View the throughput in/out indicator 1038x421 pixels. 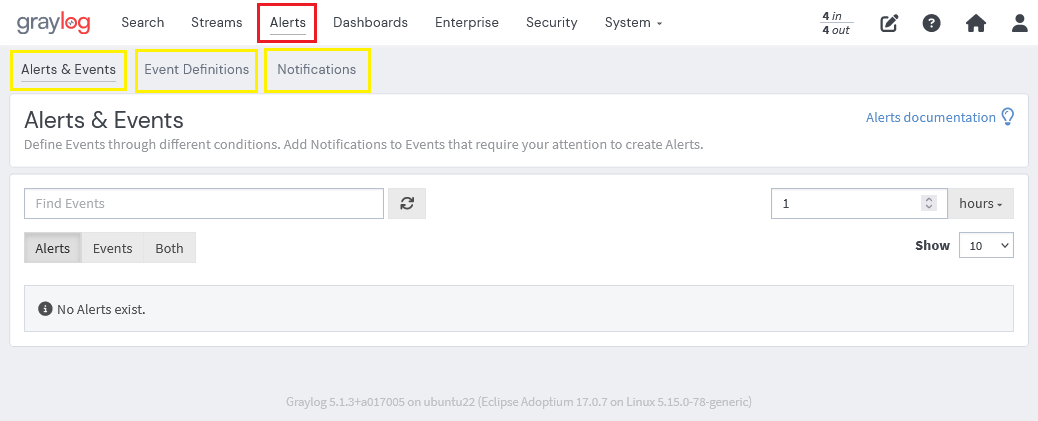pos(836,23)
